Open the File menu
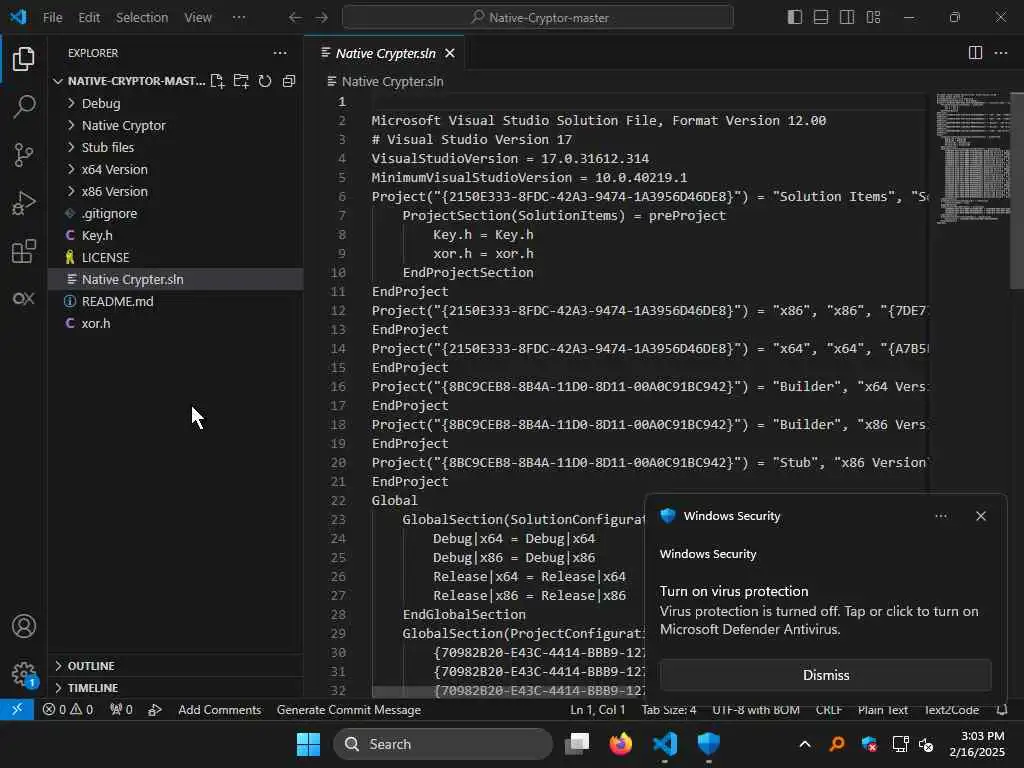 pos(52,18)
